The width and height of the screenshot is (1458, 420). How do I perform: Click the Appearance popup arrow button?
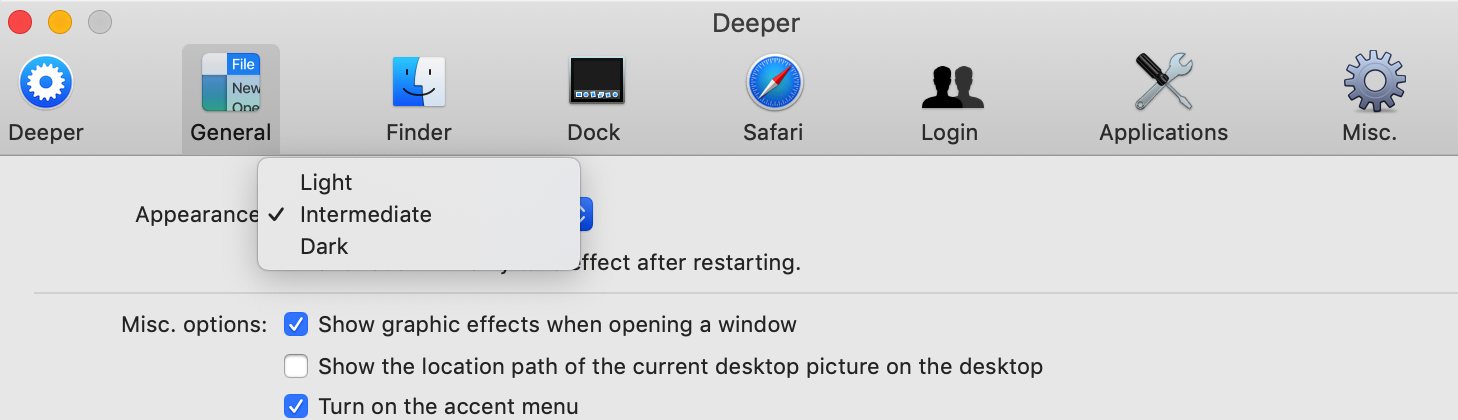[585, 214]
